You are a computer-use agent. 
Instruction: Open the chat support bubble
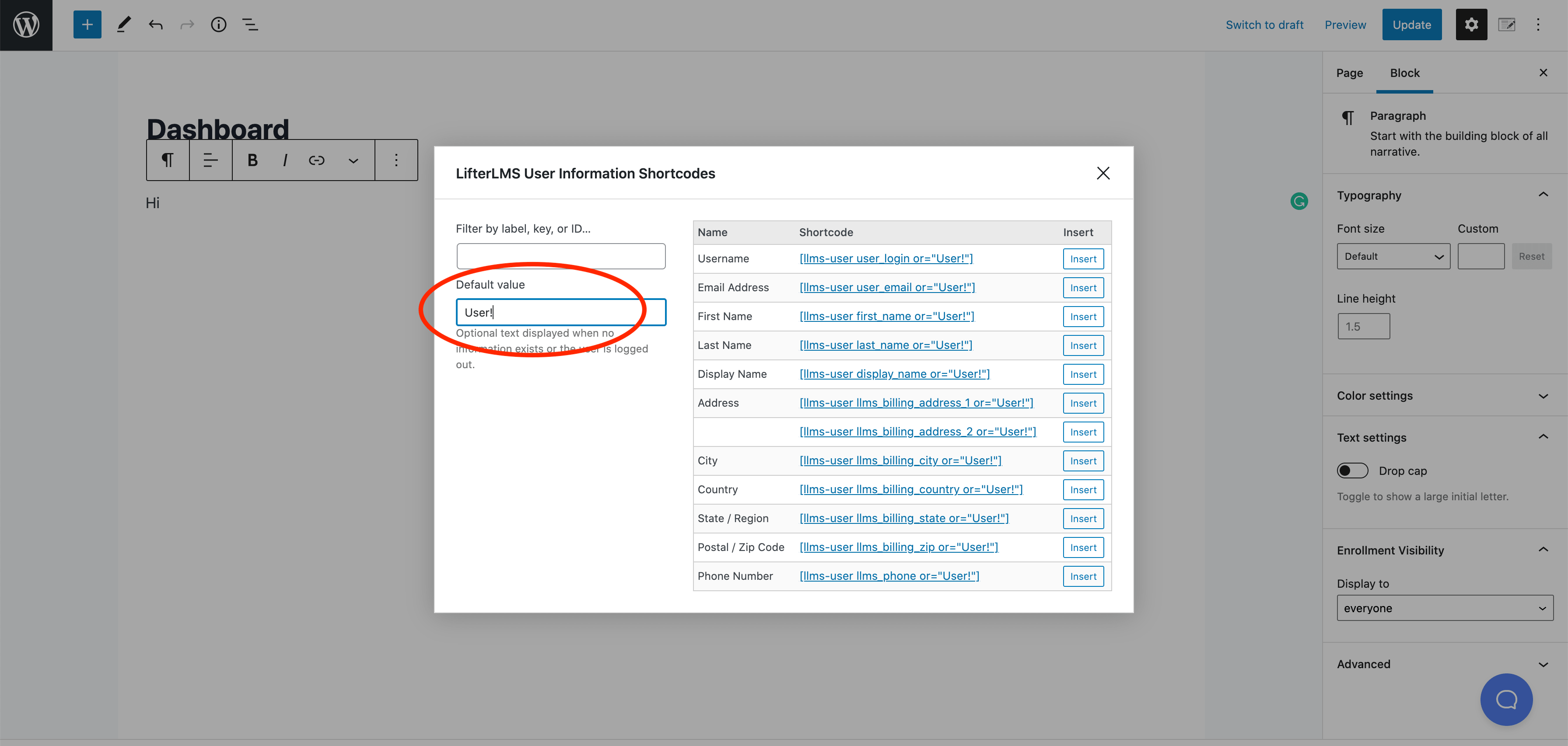[x=1506, y=699]
